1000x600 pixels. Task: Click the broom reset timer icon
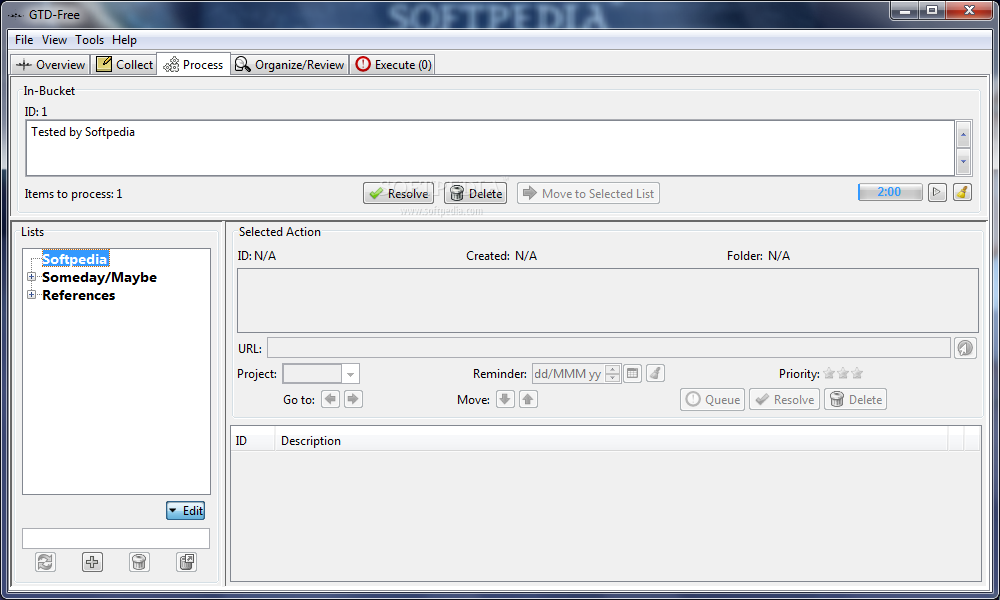pos(962,192)
